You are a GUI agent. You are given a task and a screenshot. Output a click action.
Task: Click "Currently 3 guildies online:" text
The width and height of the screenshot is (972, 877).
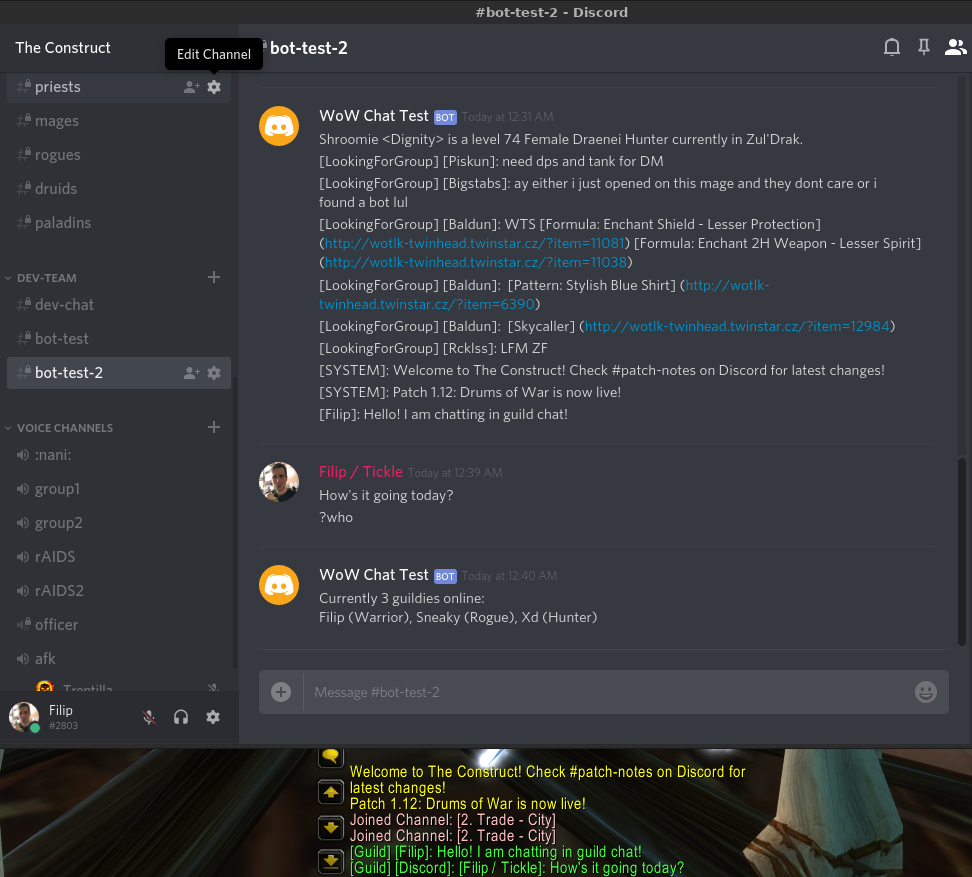click(x=402, y=598)
